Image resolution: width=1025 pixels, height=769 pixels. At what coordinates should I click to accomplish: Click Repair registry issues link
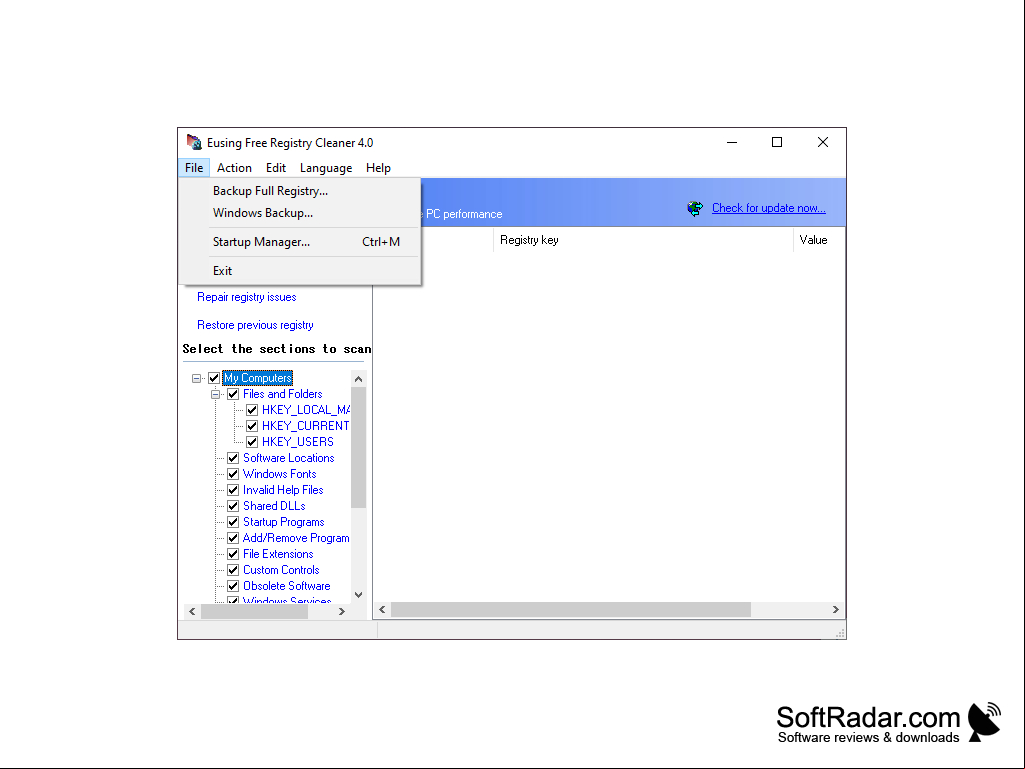(x=246, y=297)
